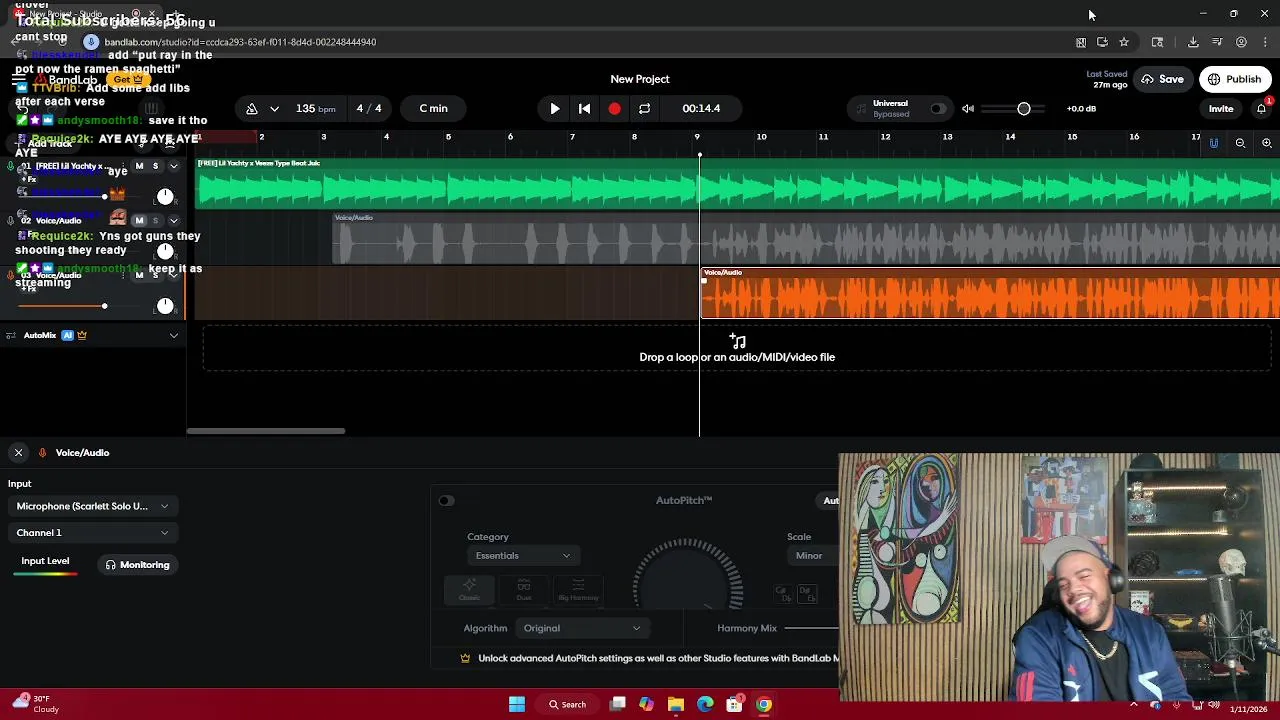Click the Get membership button
This screenshot has height=720, width=1280.
(x=127, y=79)
